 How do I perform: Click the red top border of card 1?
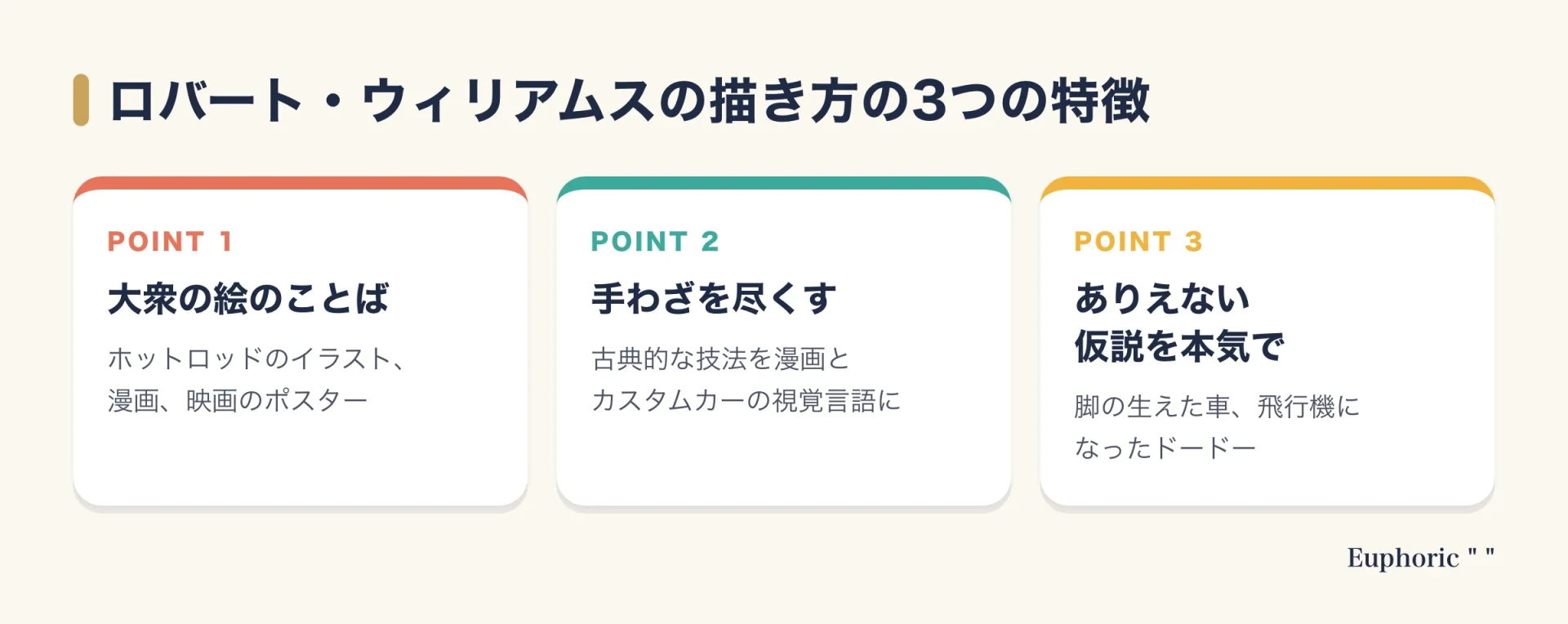[301, 183]
